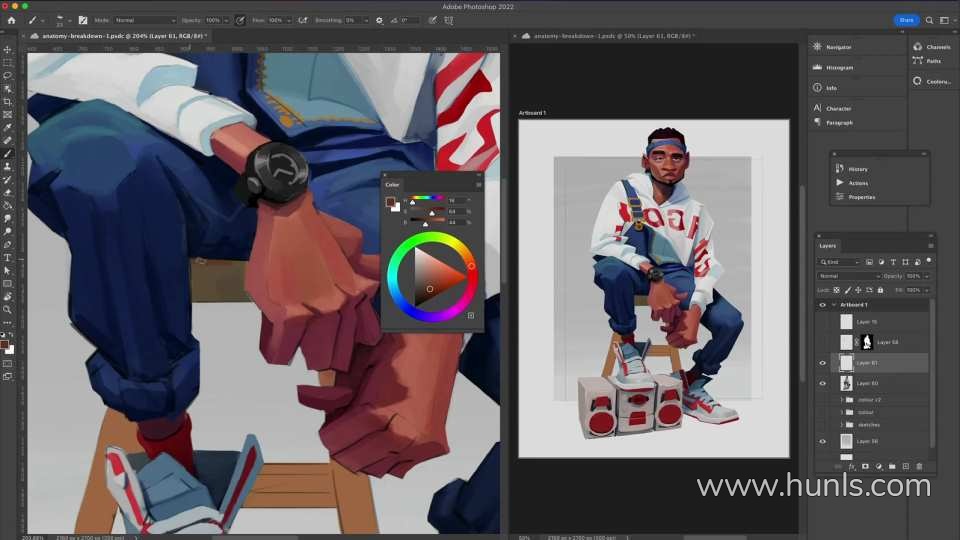The image size is (960, 540).
Task: Add layer style with fx icon
Action: [852, 467]
